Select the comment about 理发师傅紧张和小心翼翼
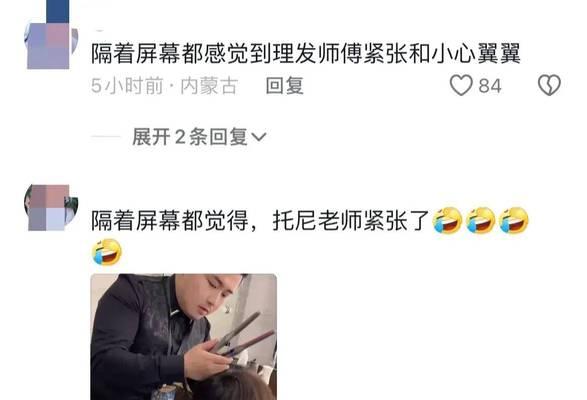587x400 pixels. pyautogui.click(x=306, y=54)
